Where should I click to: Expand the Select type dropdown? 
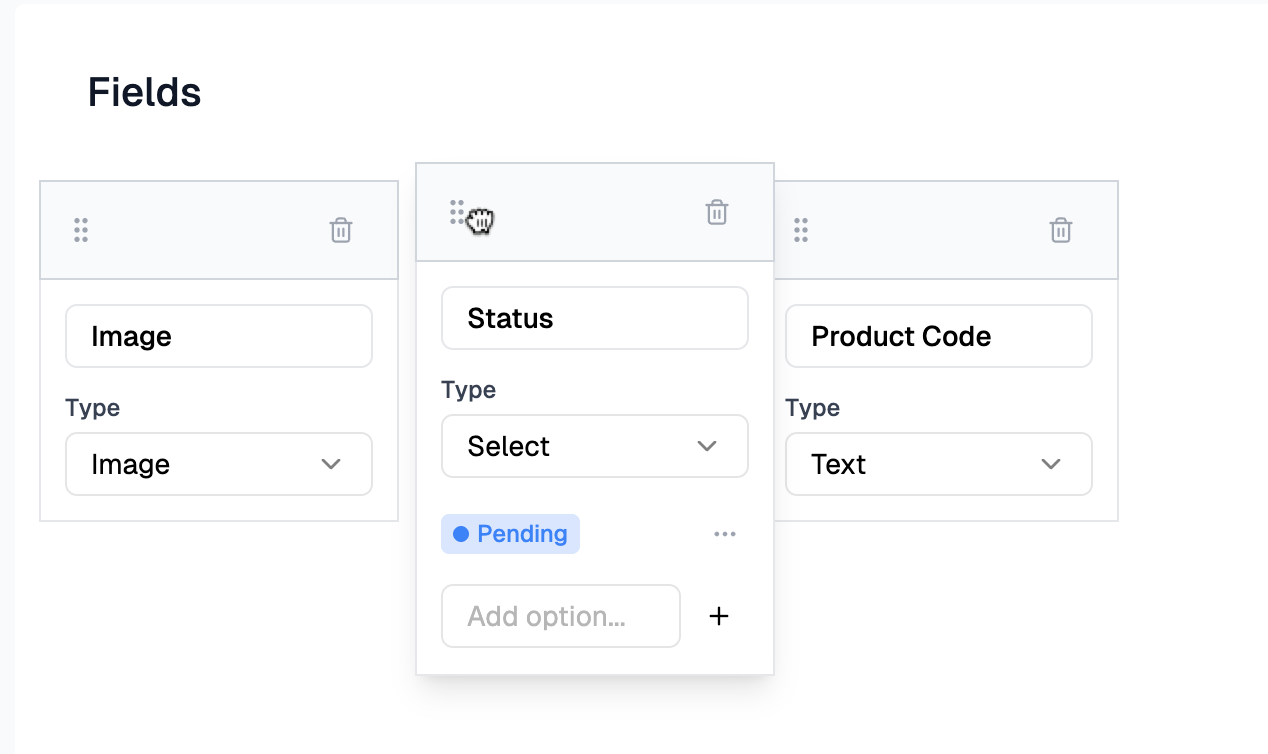(x=595, y=446)
